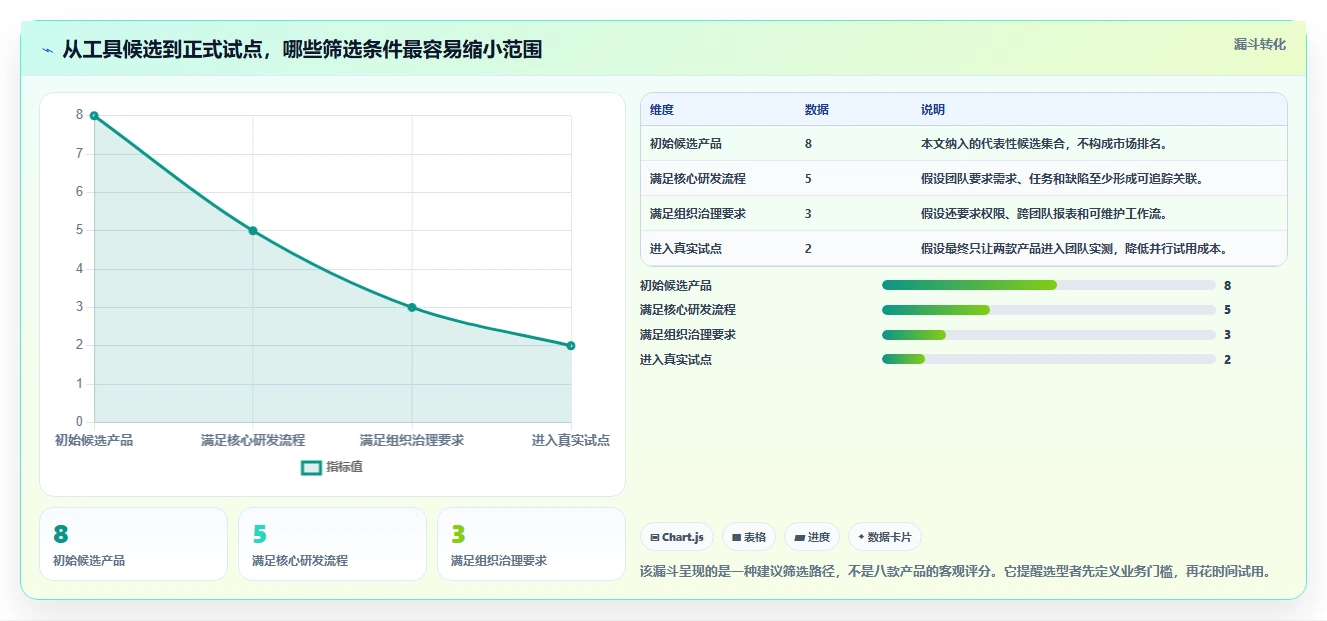Click progress list label 满足组织治理要求
Viewport: 1327px width, 621px height.
tap(688, 335)
